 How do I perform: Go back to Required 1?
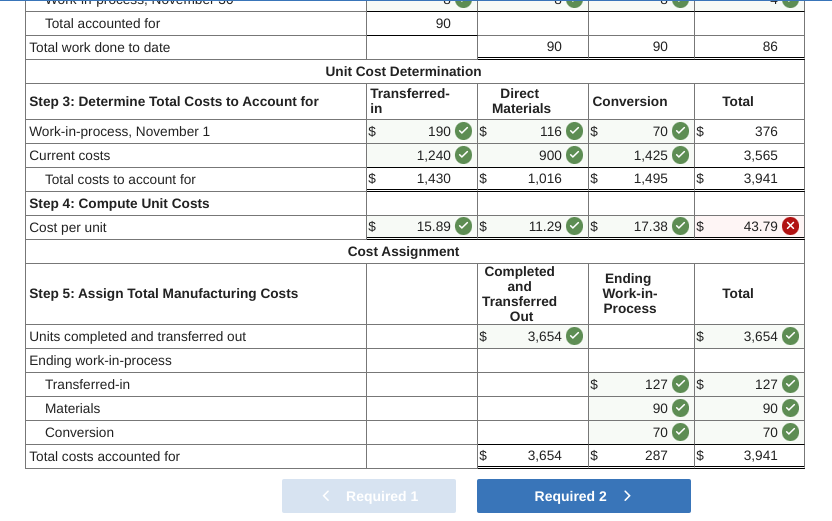[369, 496]
